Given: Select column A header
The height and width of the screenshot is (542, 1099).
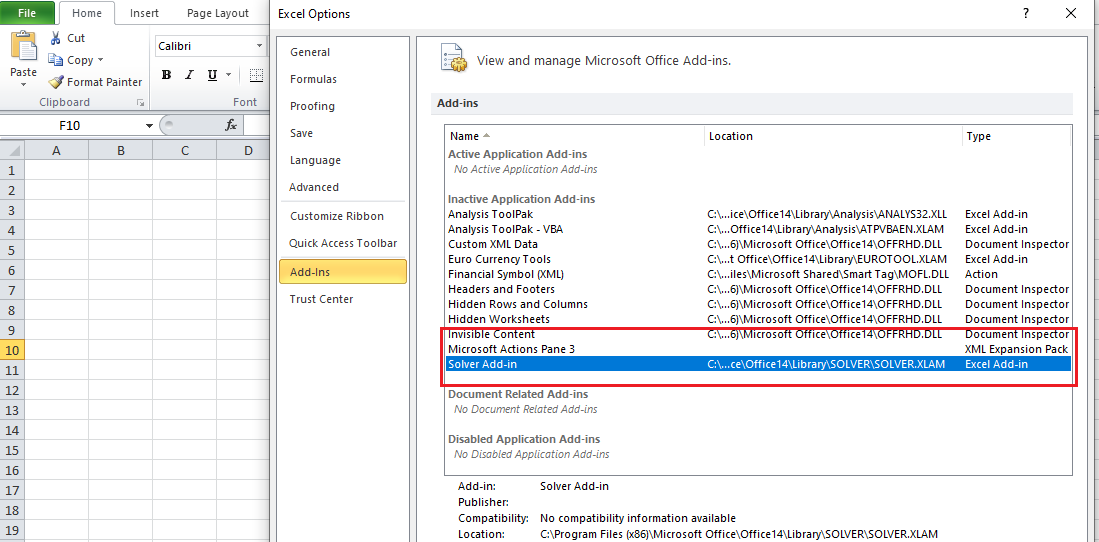Looking at the screenshot, I should (56, 150).
